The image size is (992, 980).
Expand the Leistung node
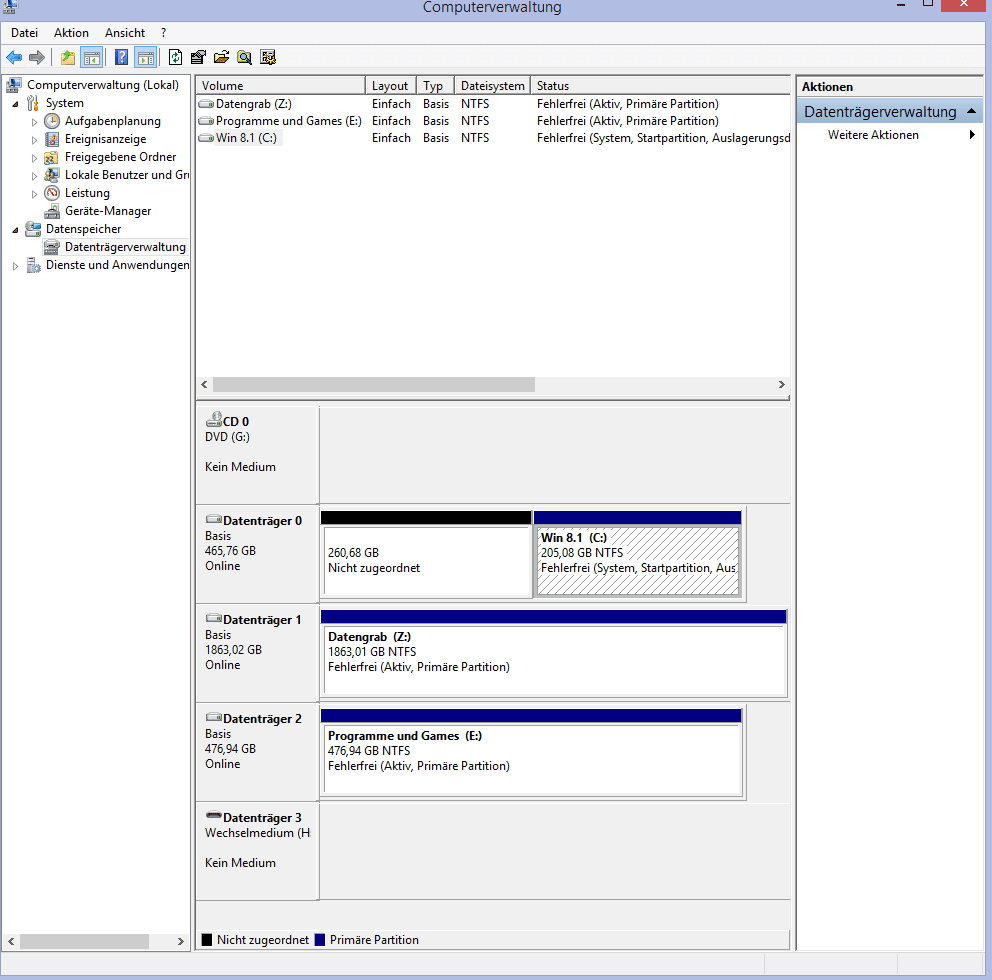click(x=35, y=194)
